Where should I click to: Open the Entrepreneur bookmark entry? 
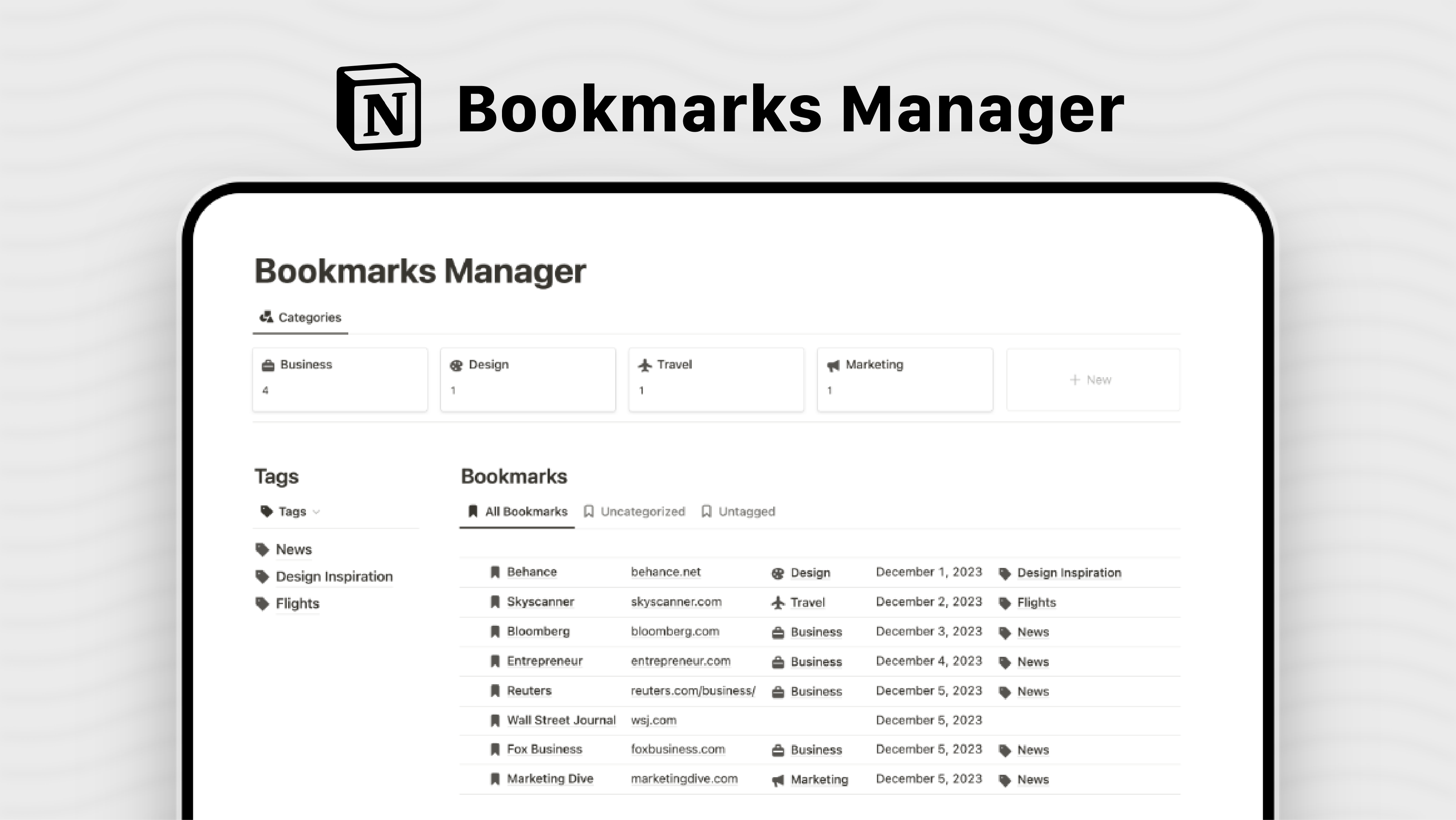[x=545, y=661]
